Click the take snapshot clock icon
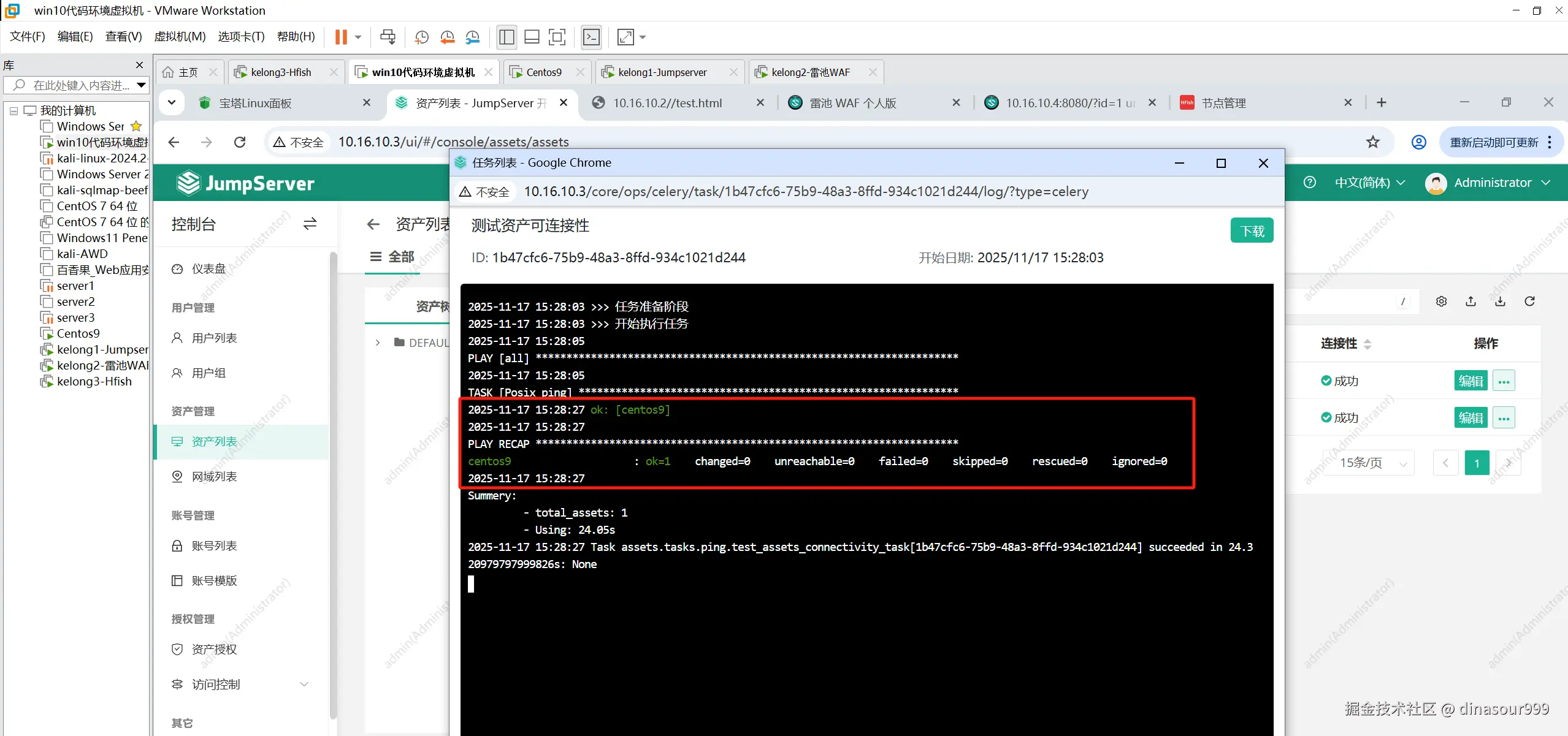 point(421,37)
